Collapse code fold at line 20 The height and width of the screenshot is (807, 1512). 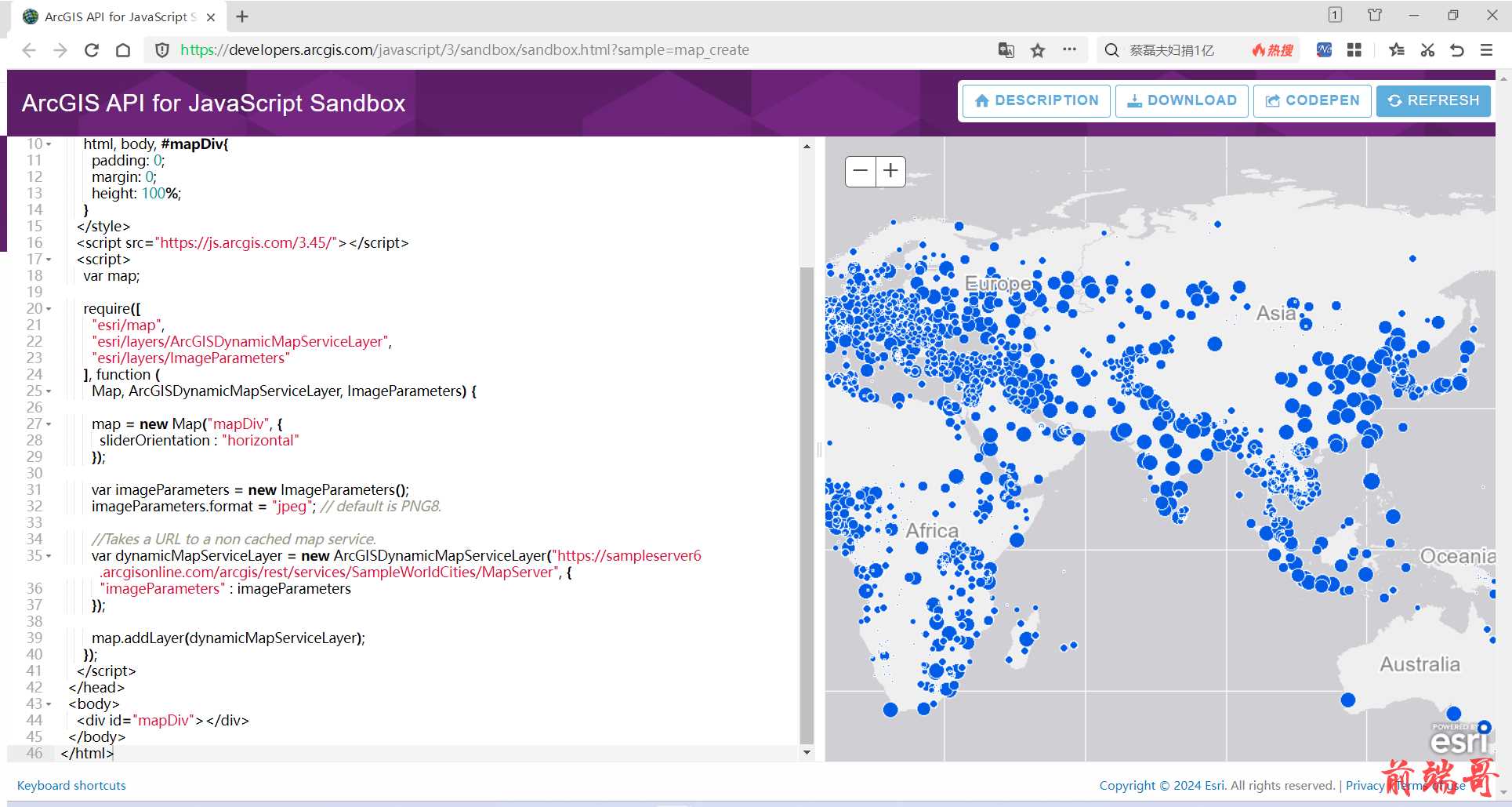[49, 309]
